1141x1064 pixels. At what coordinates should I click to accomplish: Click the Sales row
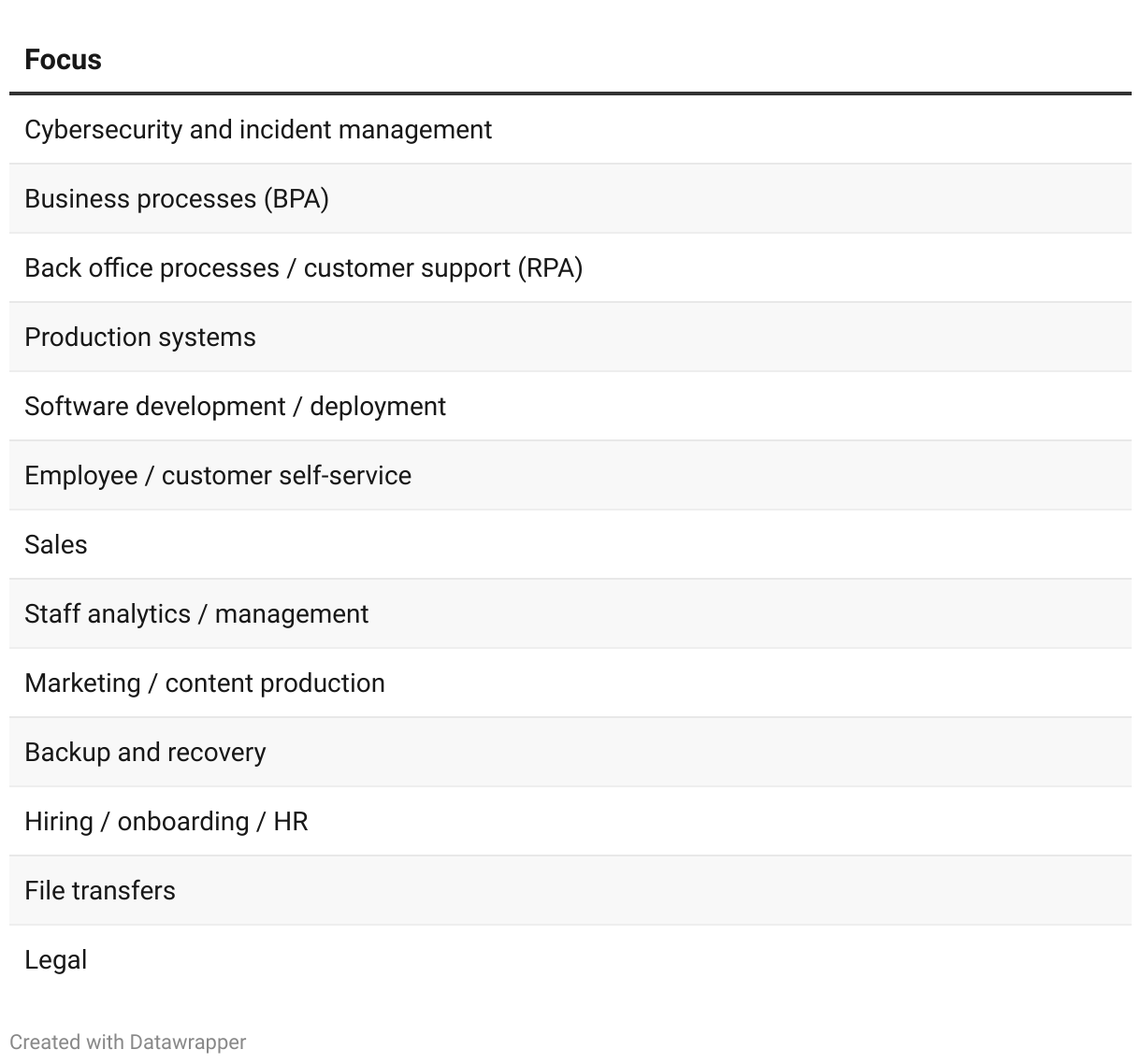point(56,545)
